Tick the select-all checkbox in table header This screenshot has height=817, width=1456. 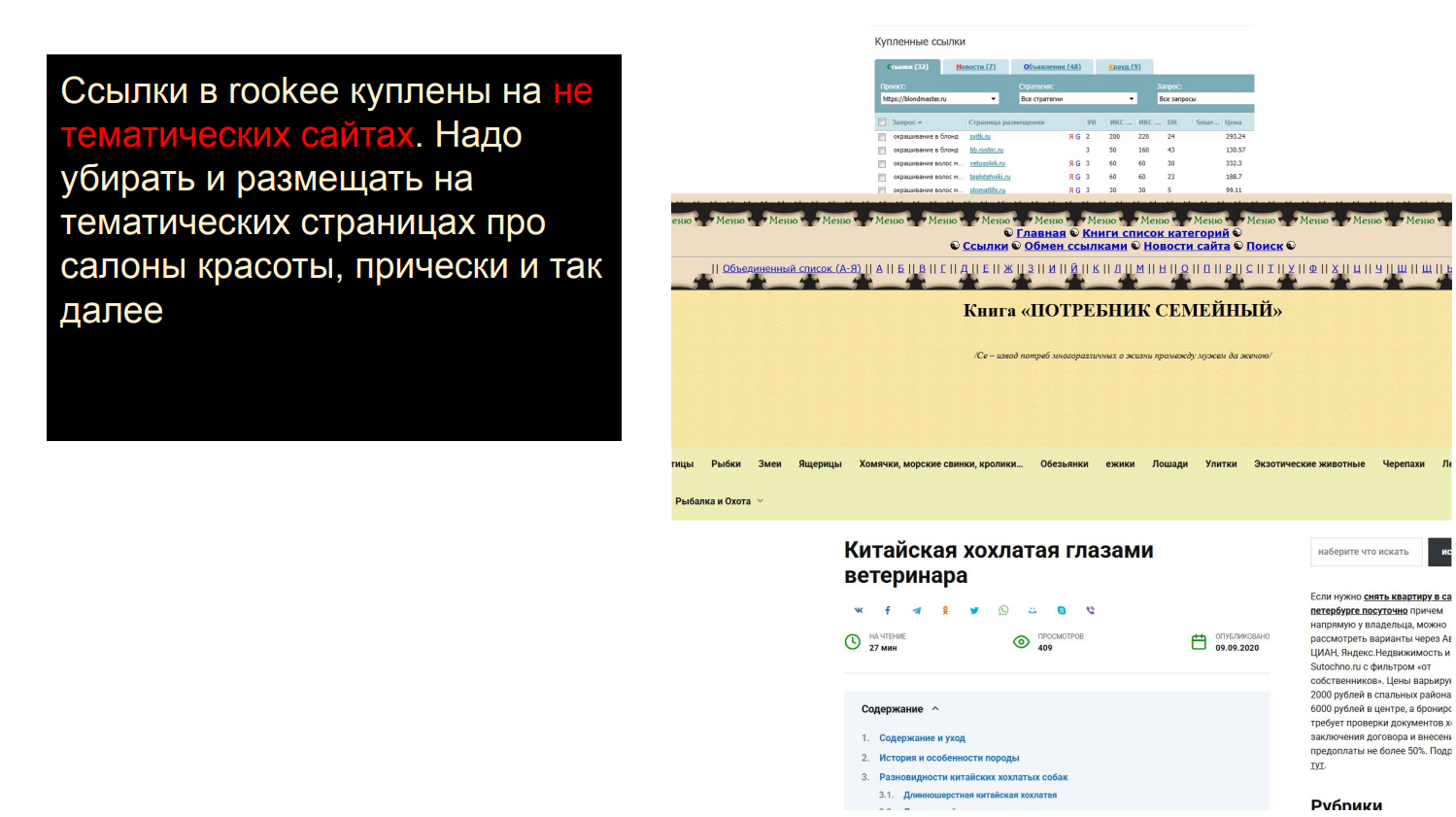tap(882, 123)
